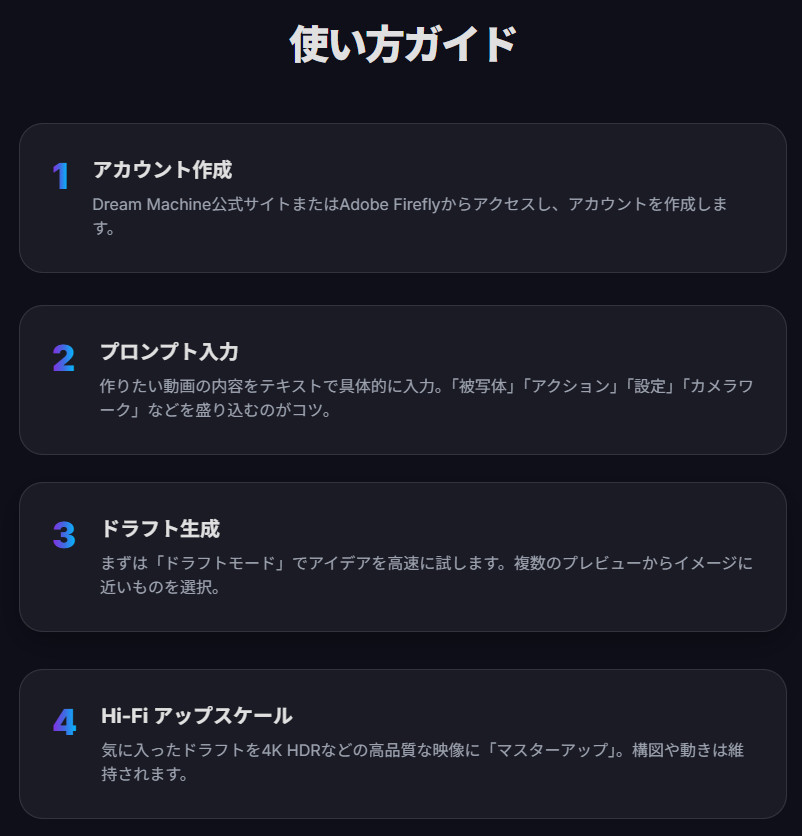This screenshot has width=802, height=836.
Task: Click 構図や動きは維 text in the upscale step
Action: pyautogui.click(x=688, y=750)
